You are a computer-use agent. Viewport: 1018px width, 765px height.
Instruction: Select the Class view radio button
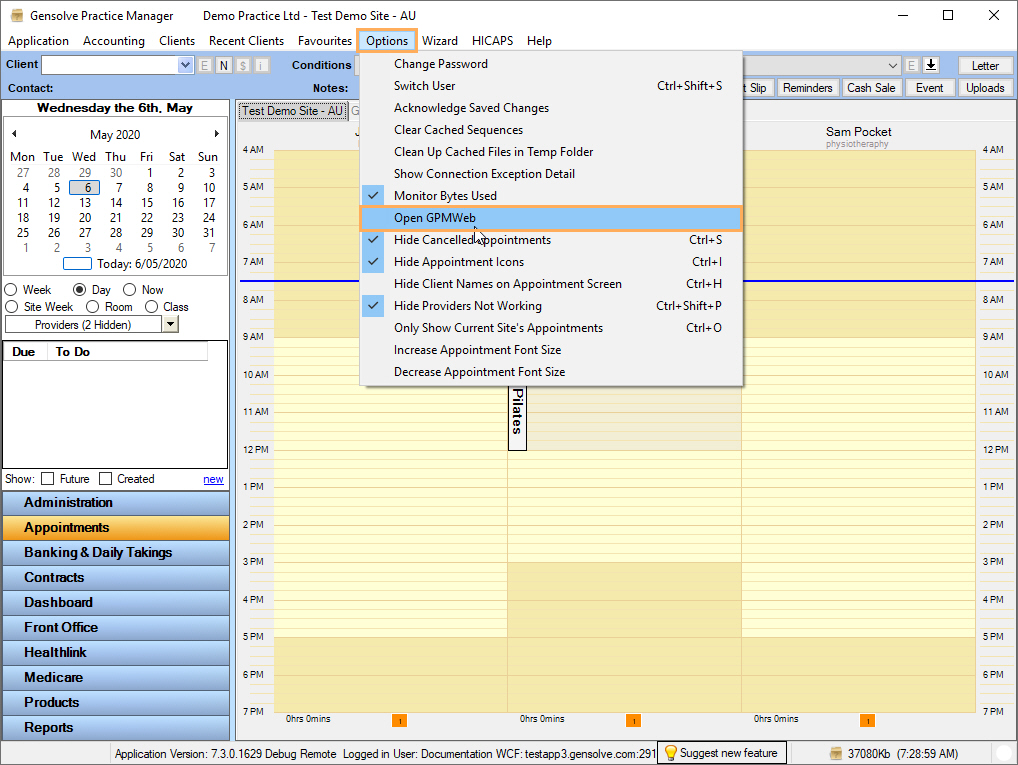pos(151,307)
